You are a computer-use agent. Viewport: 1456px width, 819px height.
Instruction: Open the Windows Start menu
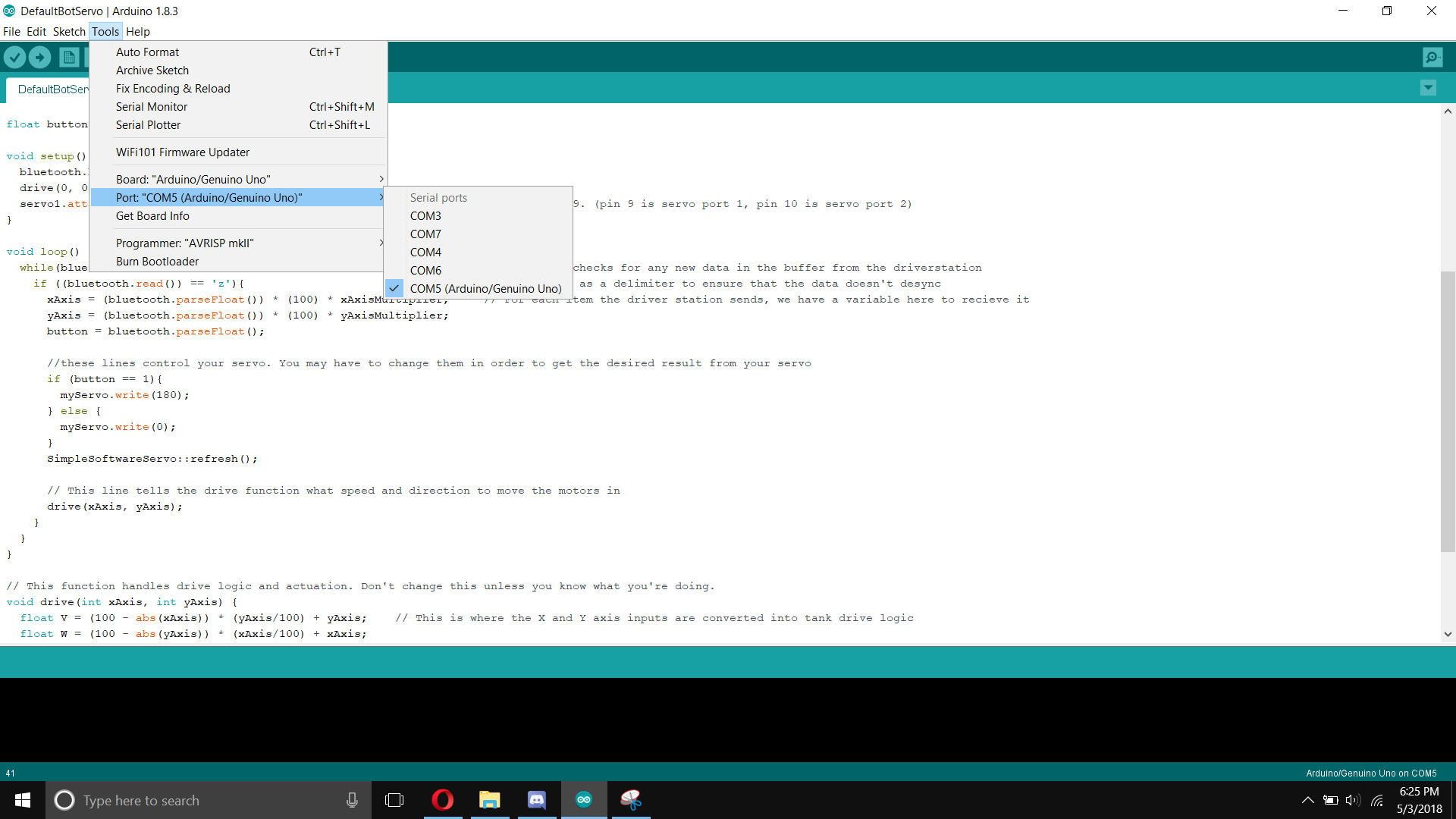tap(23, 800)
